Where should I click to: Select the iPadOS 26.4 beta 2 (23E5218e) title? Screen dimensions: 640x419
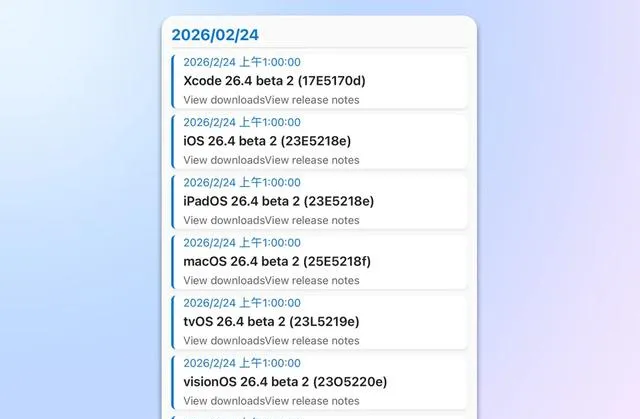[278, 201]
